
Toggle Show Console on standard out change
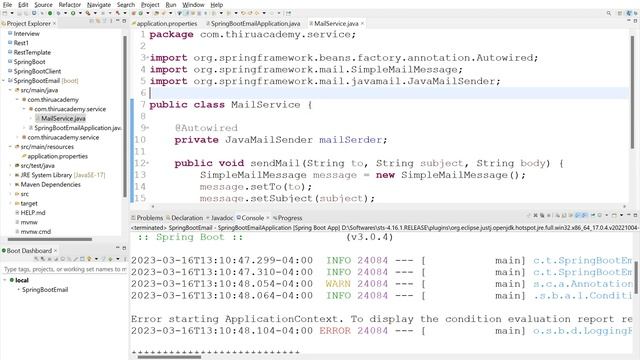pyautogui.click(x=577, y=215)
